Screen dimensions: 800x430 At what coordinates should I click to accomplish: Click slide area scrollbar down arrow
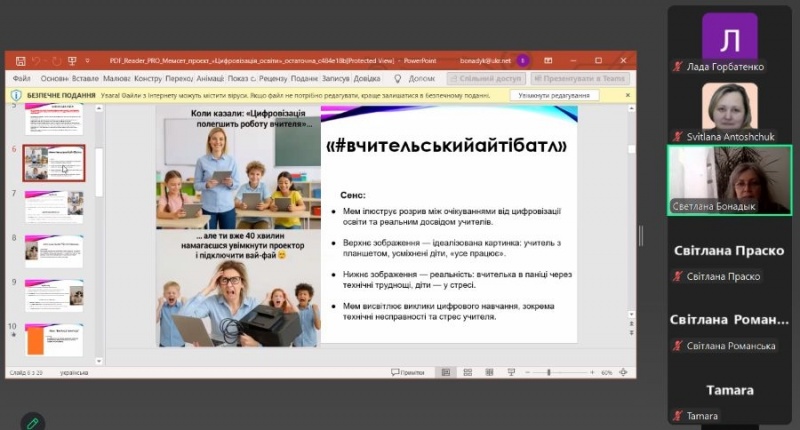click(632, 314)
